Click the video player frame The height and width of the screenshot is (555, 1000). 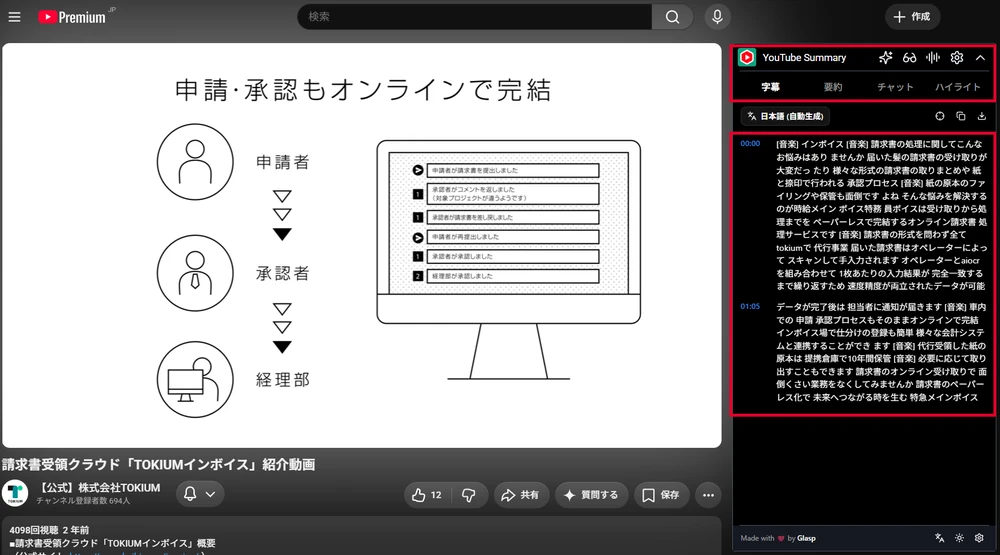[x=362, y=246]
